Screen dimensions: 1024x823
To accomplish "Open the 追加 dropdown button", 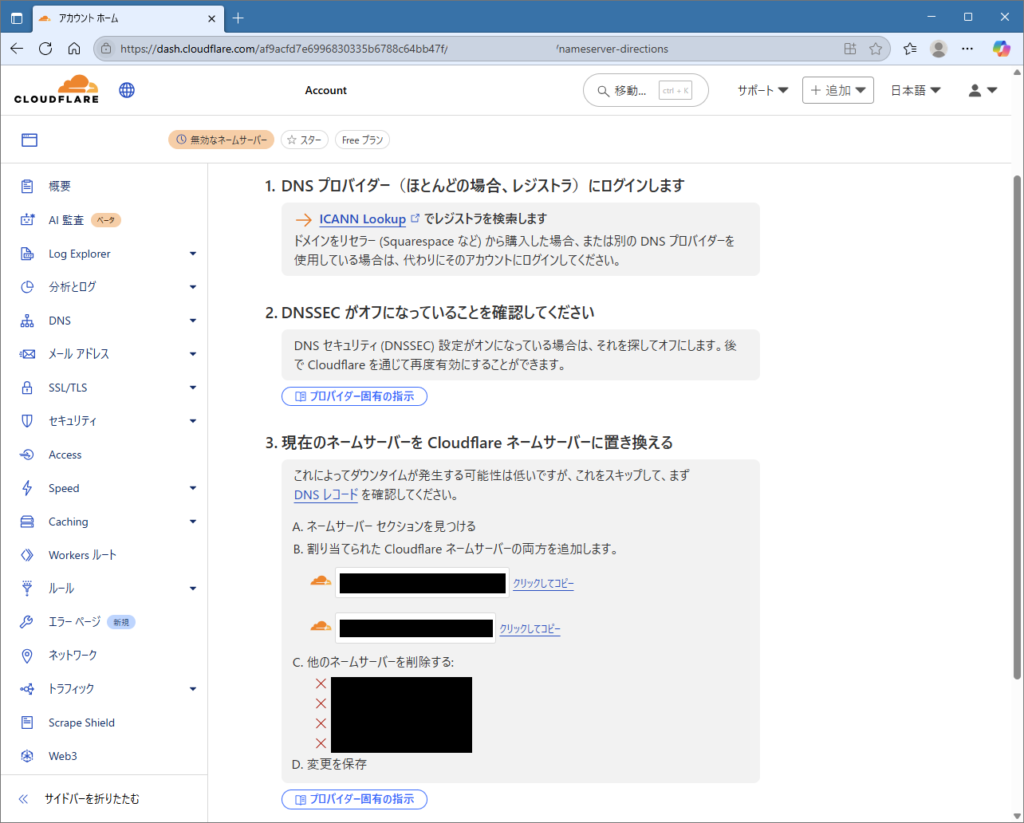I will (x=838, y=90).
